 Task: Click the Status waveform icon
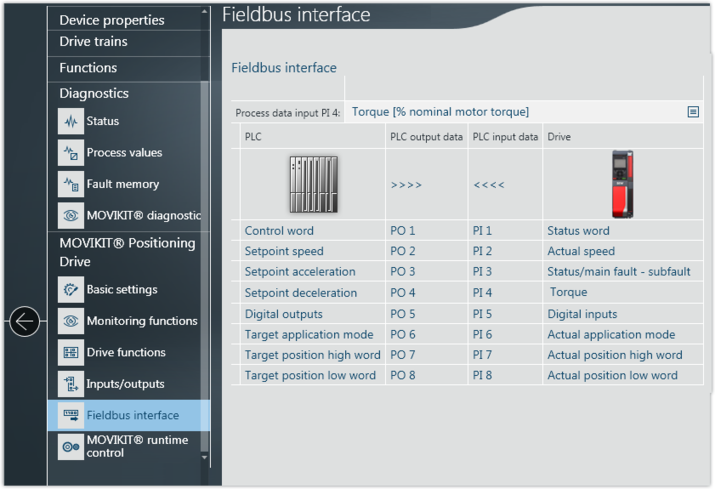coord(70,122)
